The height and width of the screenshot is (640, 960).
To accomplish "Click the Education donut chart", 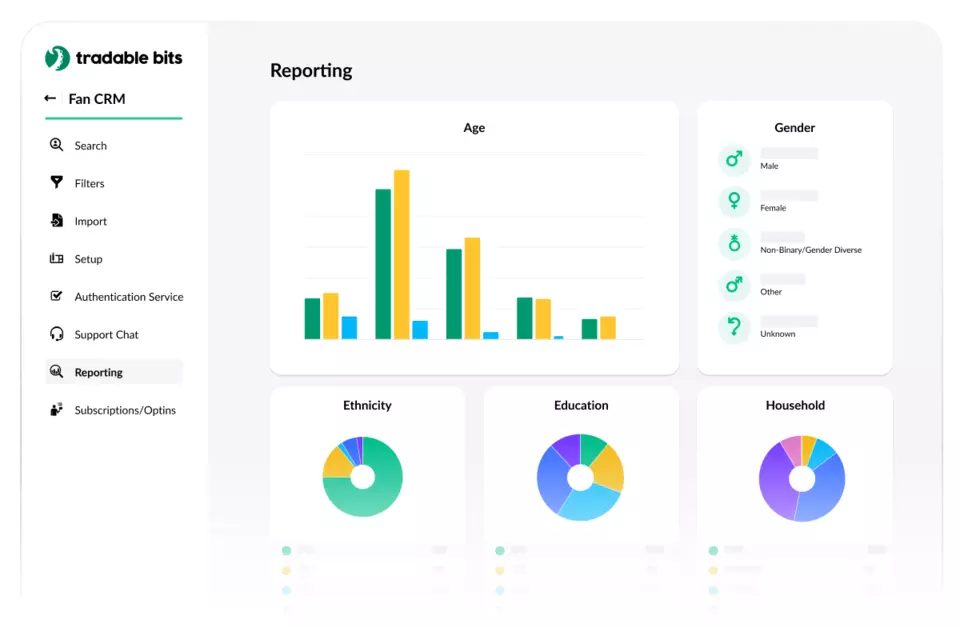I will click(x=580, y=477).
